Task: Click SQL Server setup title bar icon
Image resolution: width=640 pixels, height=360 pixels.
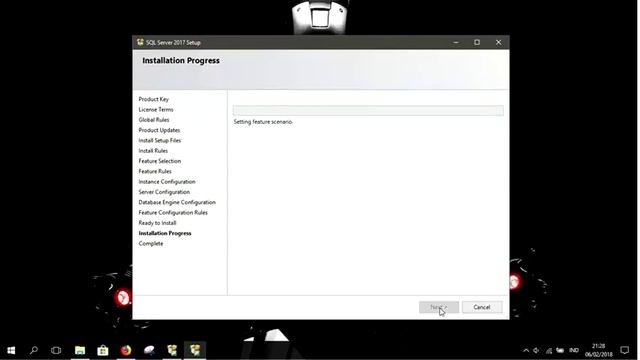Action: (x=140, y=42)
